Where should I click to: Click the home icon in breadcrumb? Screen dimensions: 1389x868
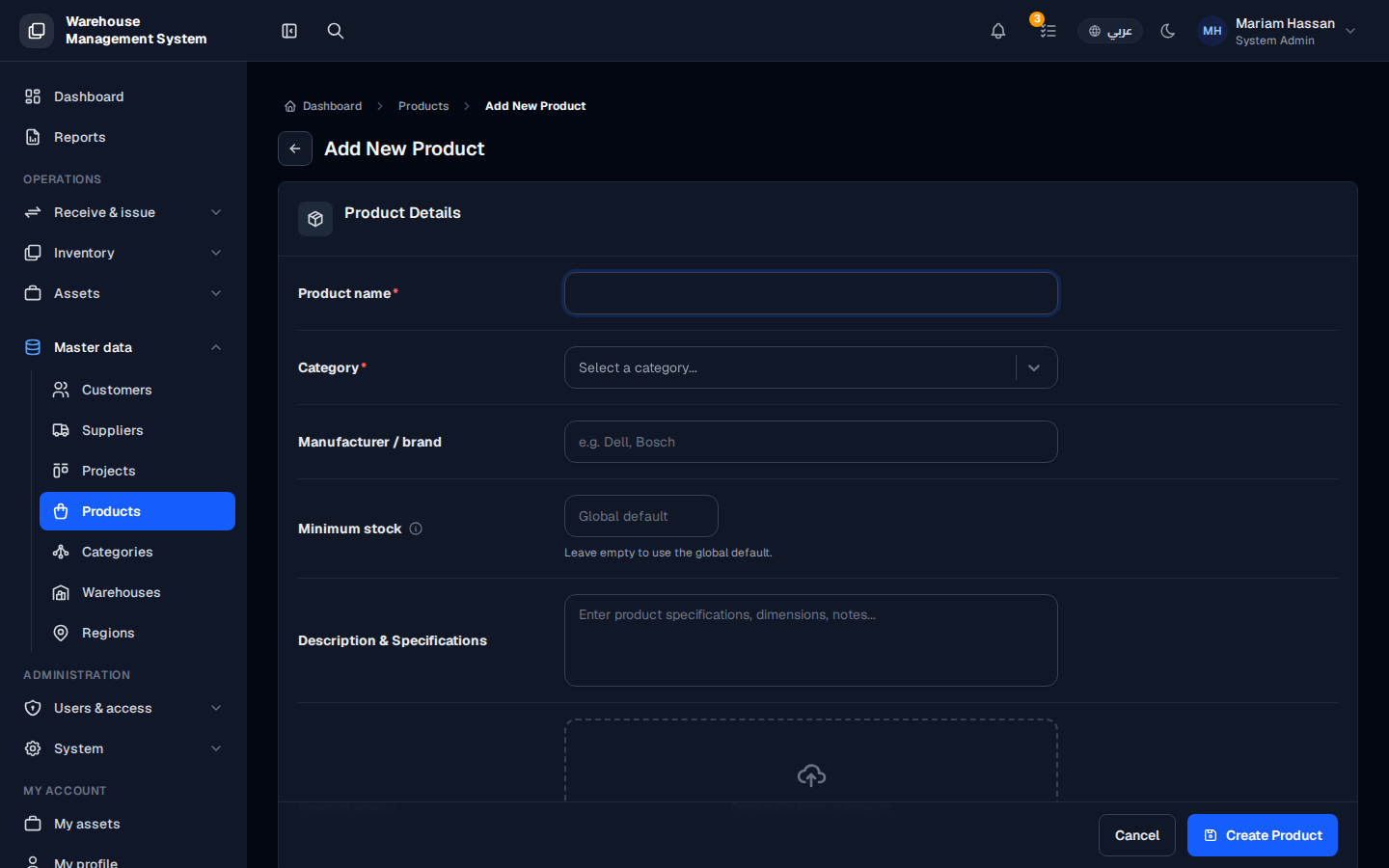[x=290, y=106]
